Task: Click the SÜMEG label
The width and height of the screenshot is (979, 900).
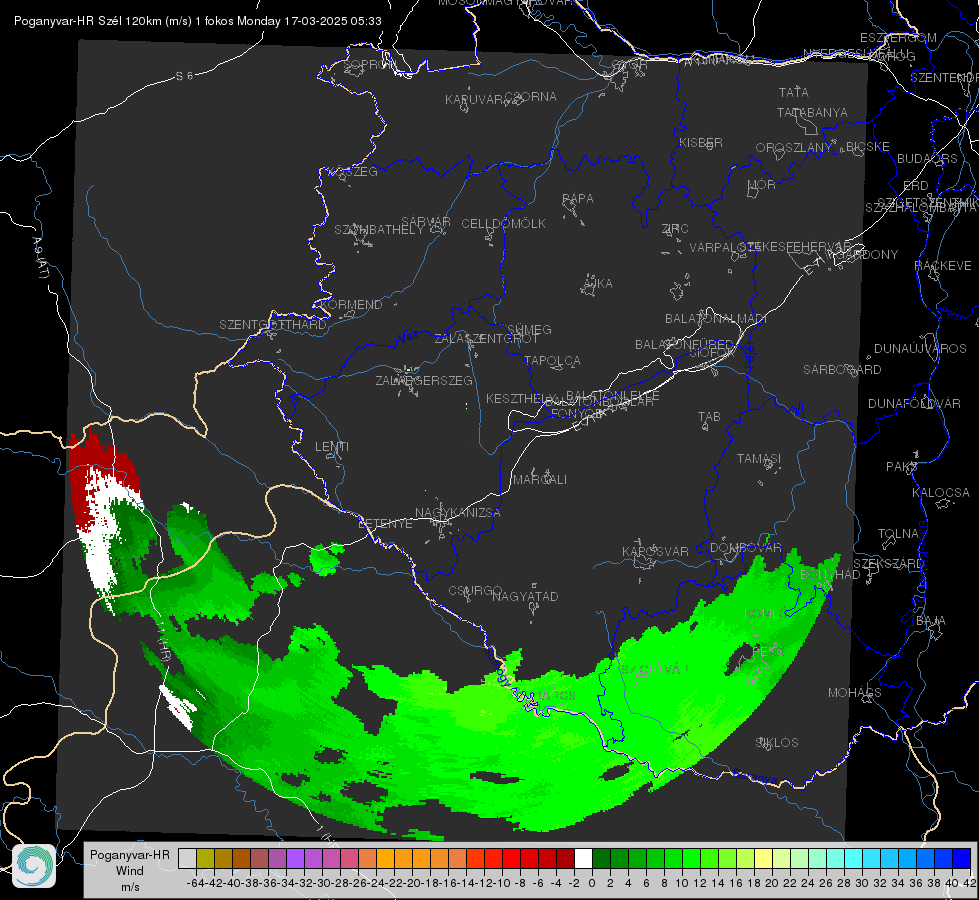Action: (529, 329)
